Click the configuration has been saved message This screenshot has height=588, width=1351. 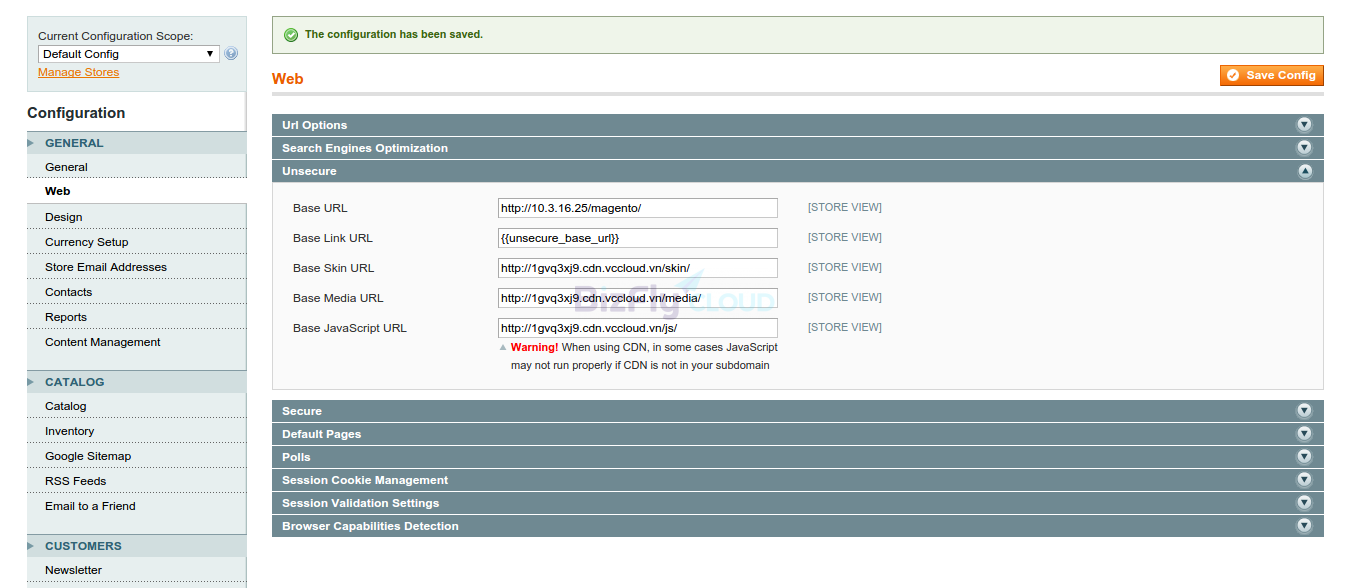(x=394, y=34)
